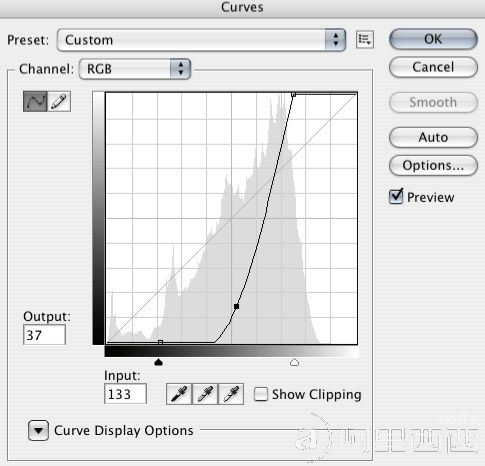Select the top curve control point
This screenshot has height=466, width=485.
click(x=293, y=95)
